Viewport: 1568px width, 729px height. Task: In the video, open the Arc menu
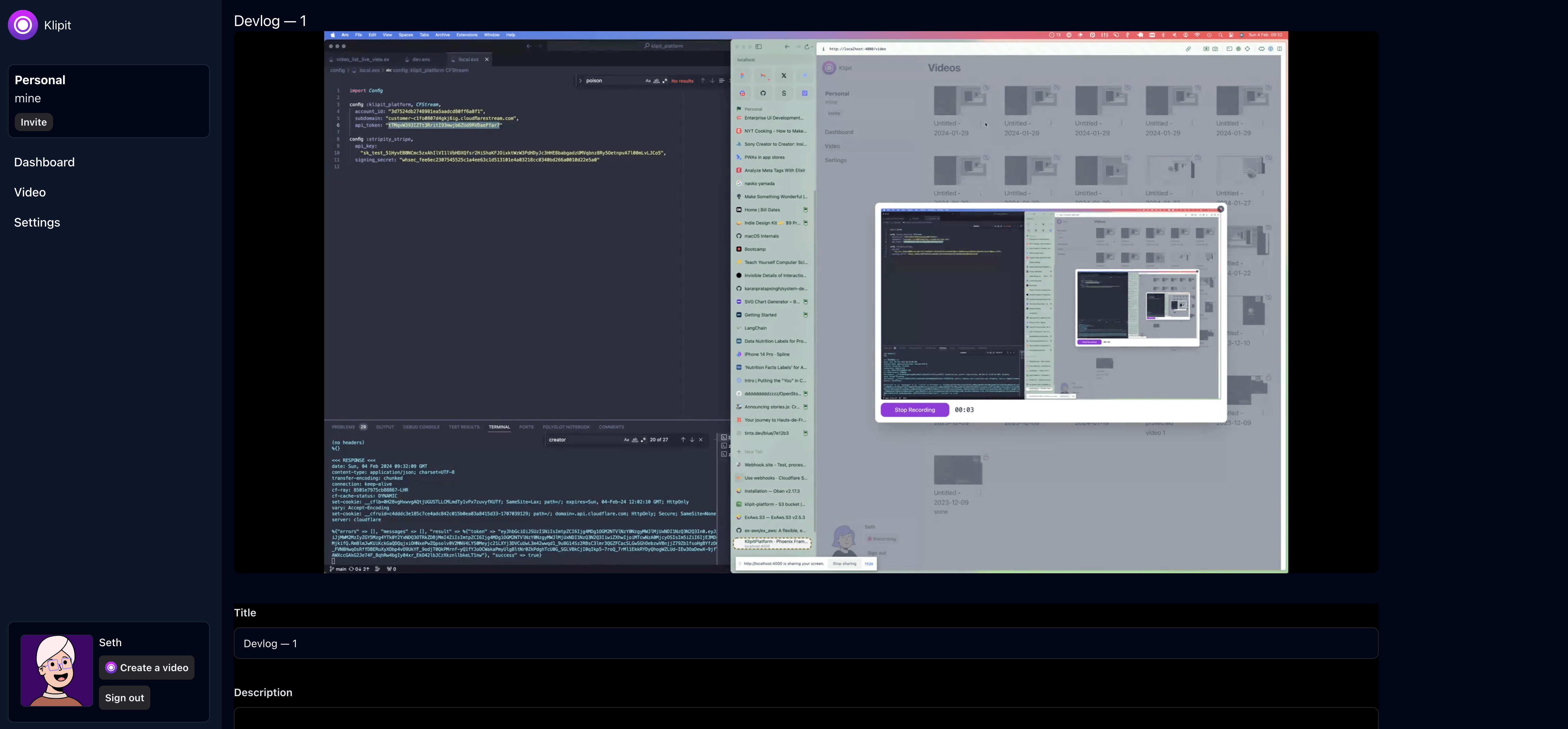pos(345,35)
